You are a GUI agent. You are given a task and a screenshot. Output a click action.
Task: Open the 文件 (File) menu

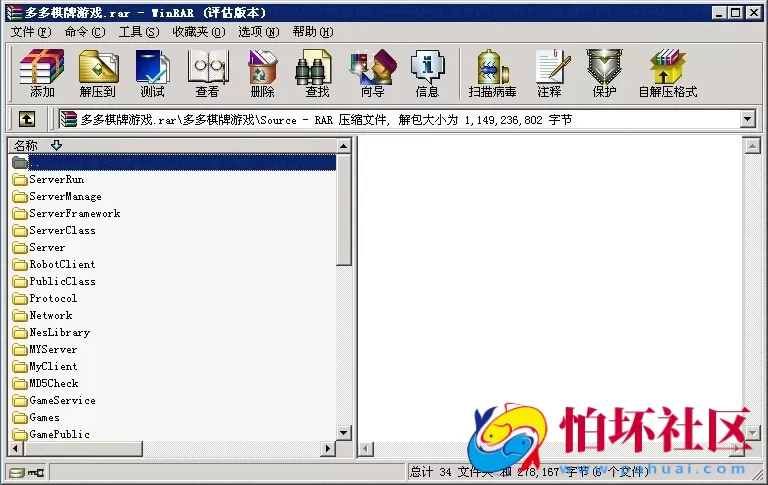tap(31, 32)
